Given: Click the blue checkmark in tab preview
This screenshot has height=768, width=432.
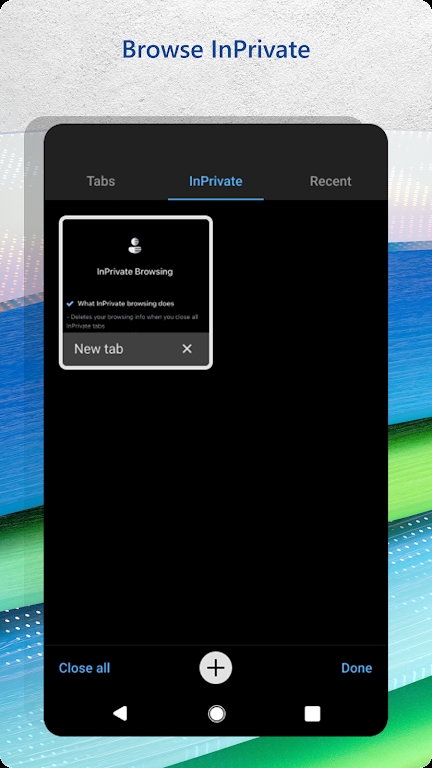Looking at the screenshot, I should 70,304.
